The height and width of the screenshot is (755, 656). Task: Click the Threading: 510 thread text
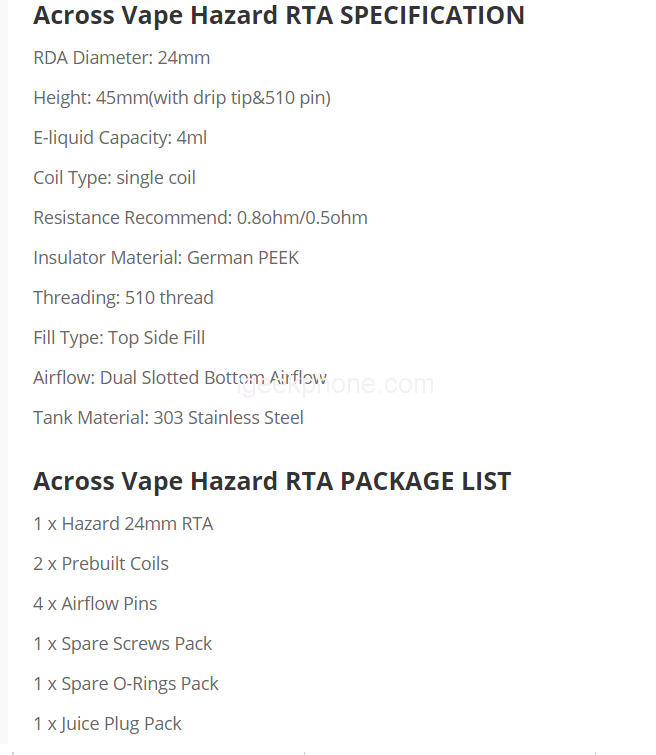[x=123, y=298]
